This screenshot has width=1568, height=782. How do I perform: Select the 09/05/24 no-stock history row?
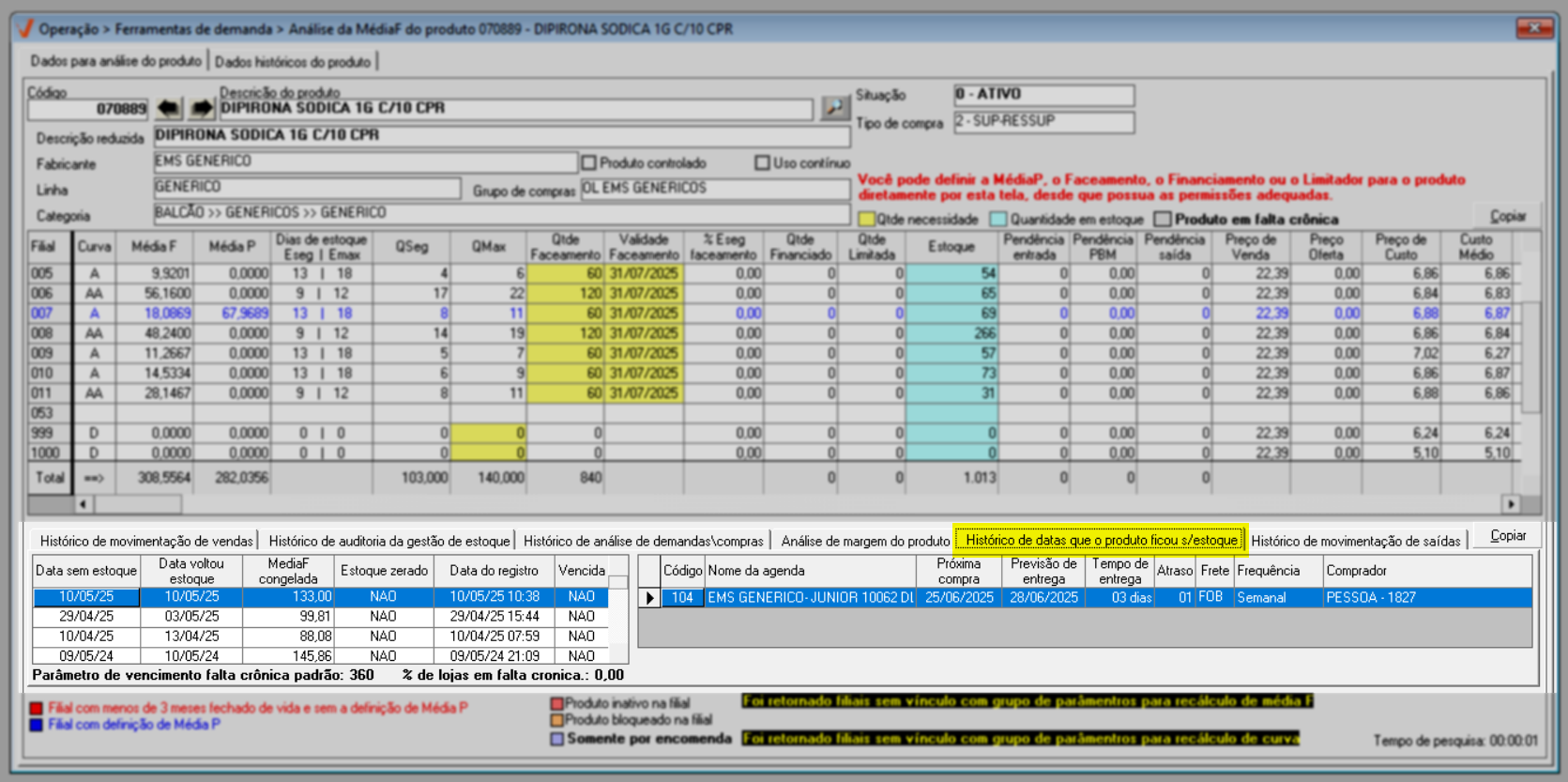[320, 656]
